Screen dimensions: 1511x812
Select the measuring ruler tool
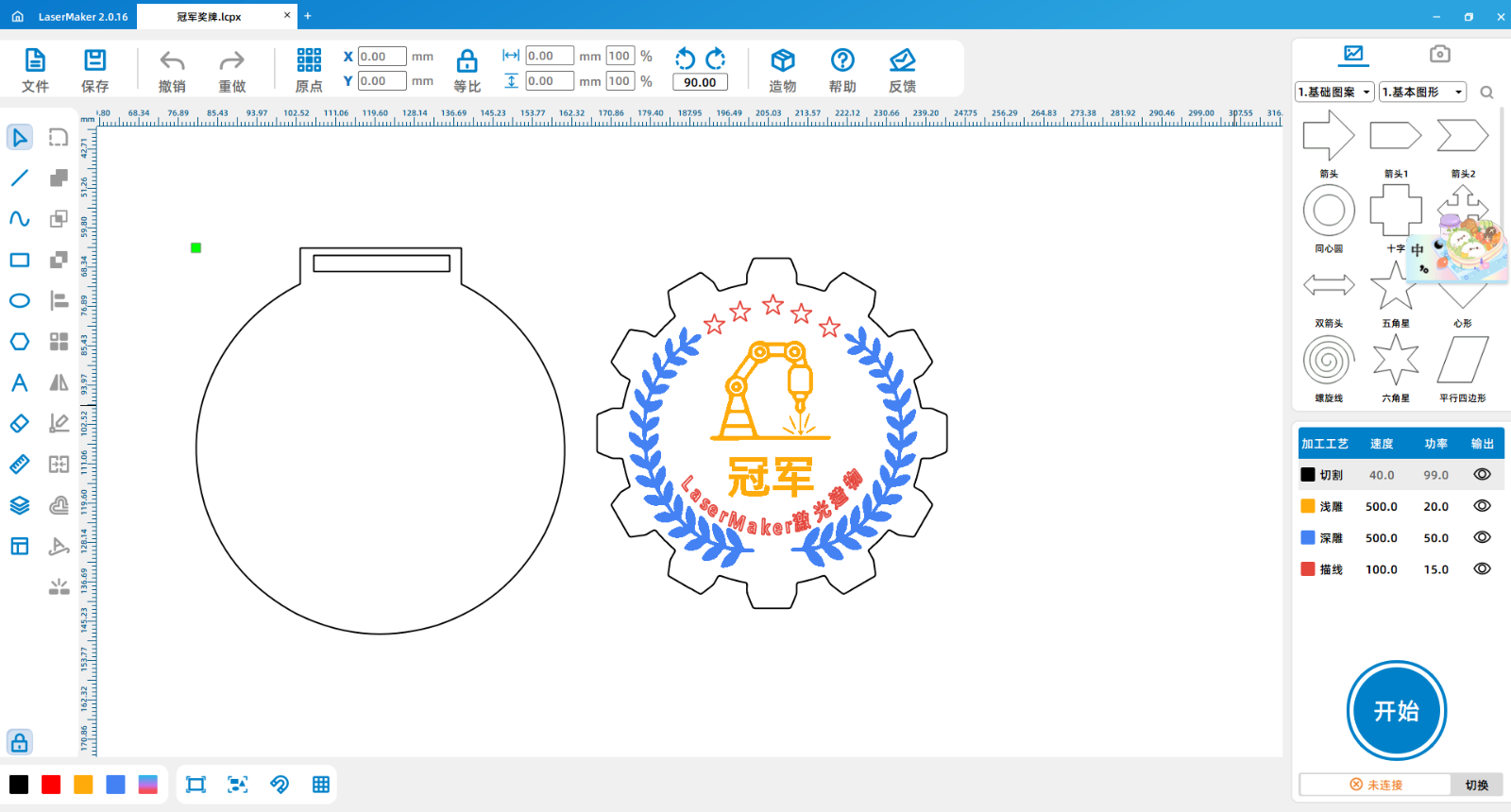click(x=20, y=465)
